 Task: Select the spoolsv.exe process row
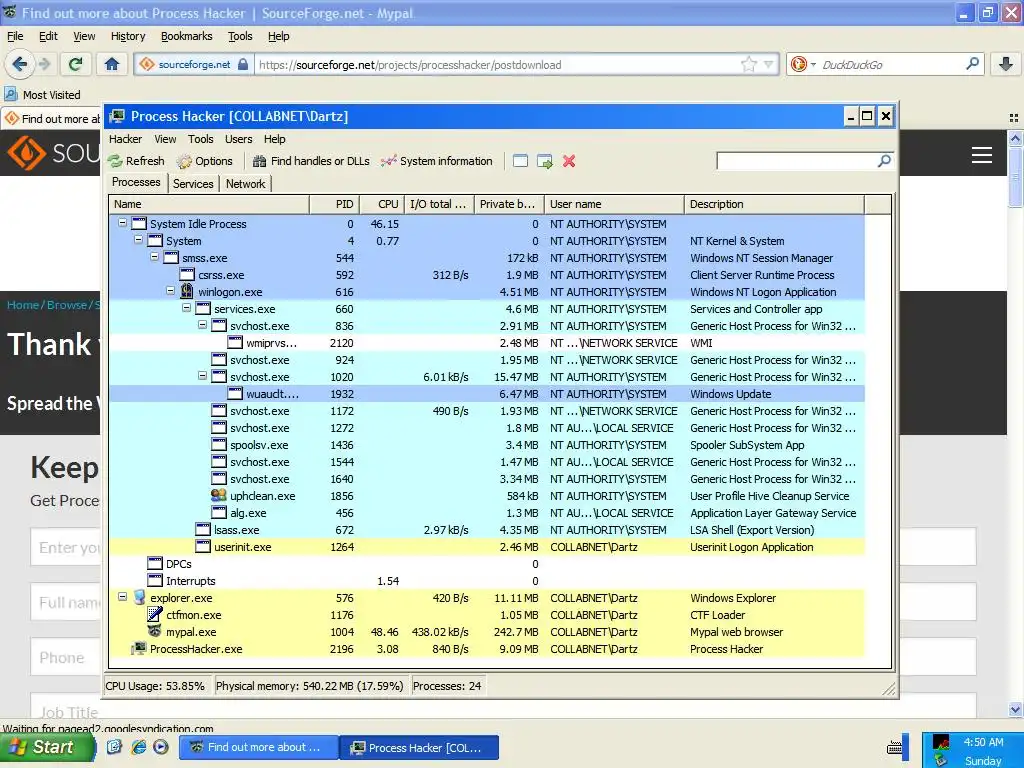487,445
